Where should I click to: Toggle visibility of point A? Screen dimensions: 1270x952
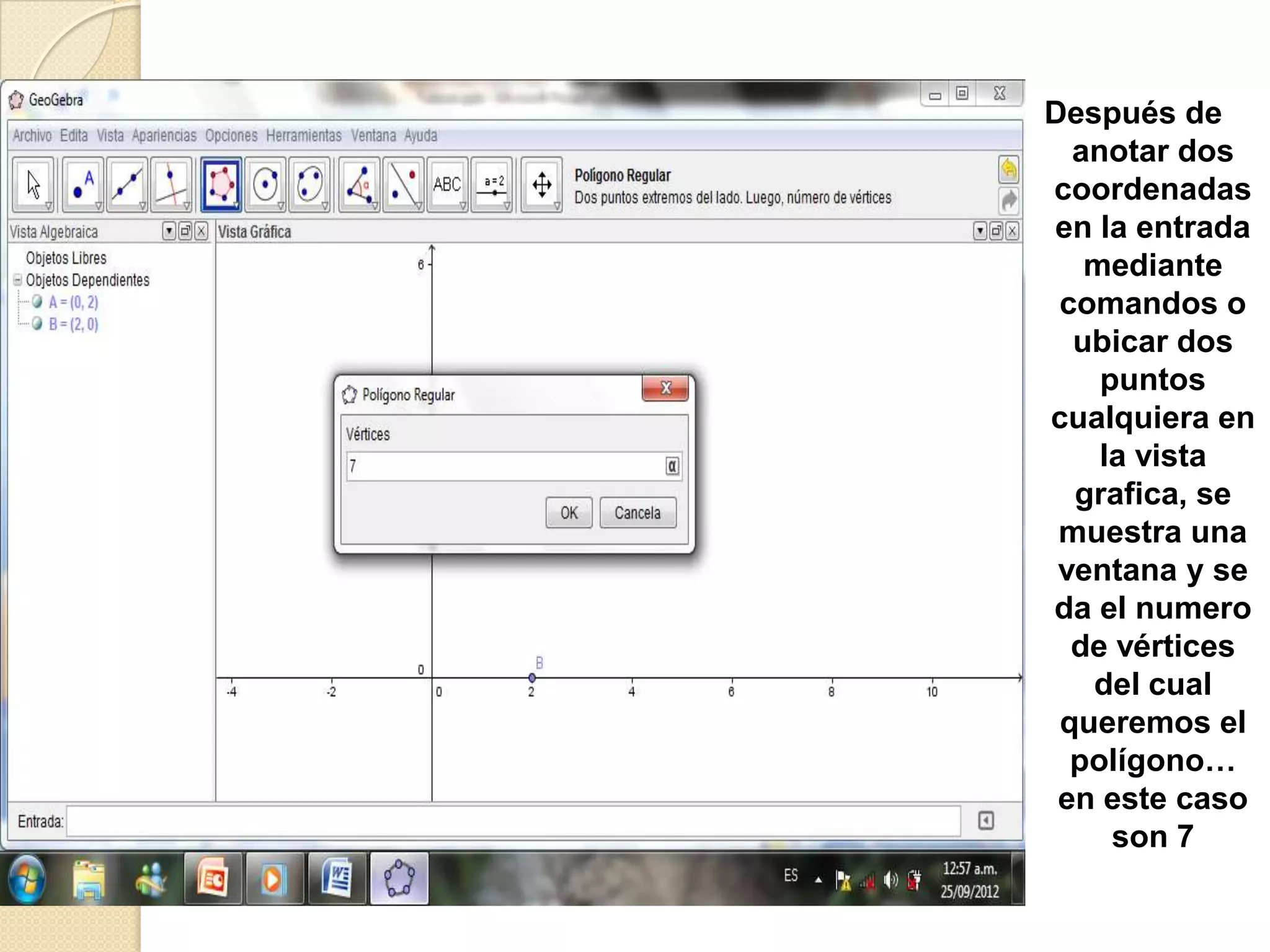(37, 302)
